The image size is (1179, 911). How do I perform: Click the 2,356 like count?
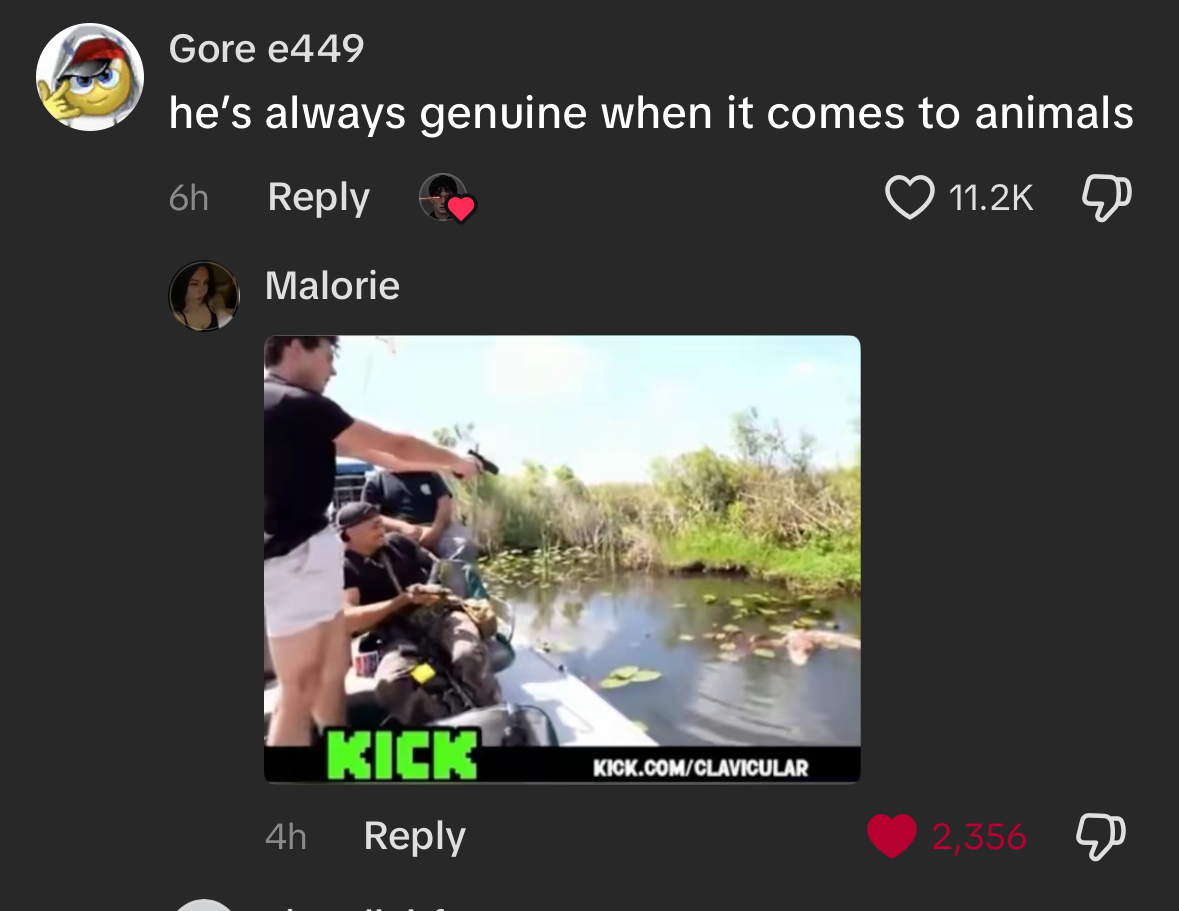click(x=979, y=836)
